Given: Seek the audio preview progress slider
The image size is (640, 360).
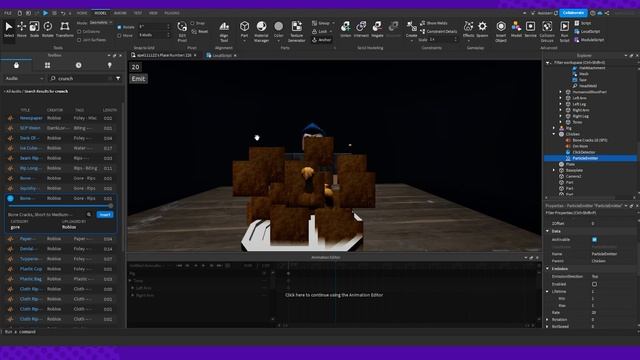Looking at the screenshot, I should [x=60, y=206].
